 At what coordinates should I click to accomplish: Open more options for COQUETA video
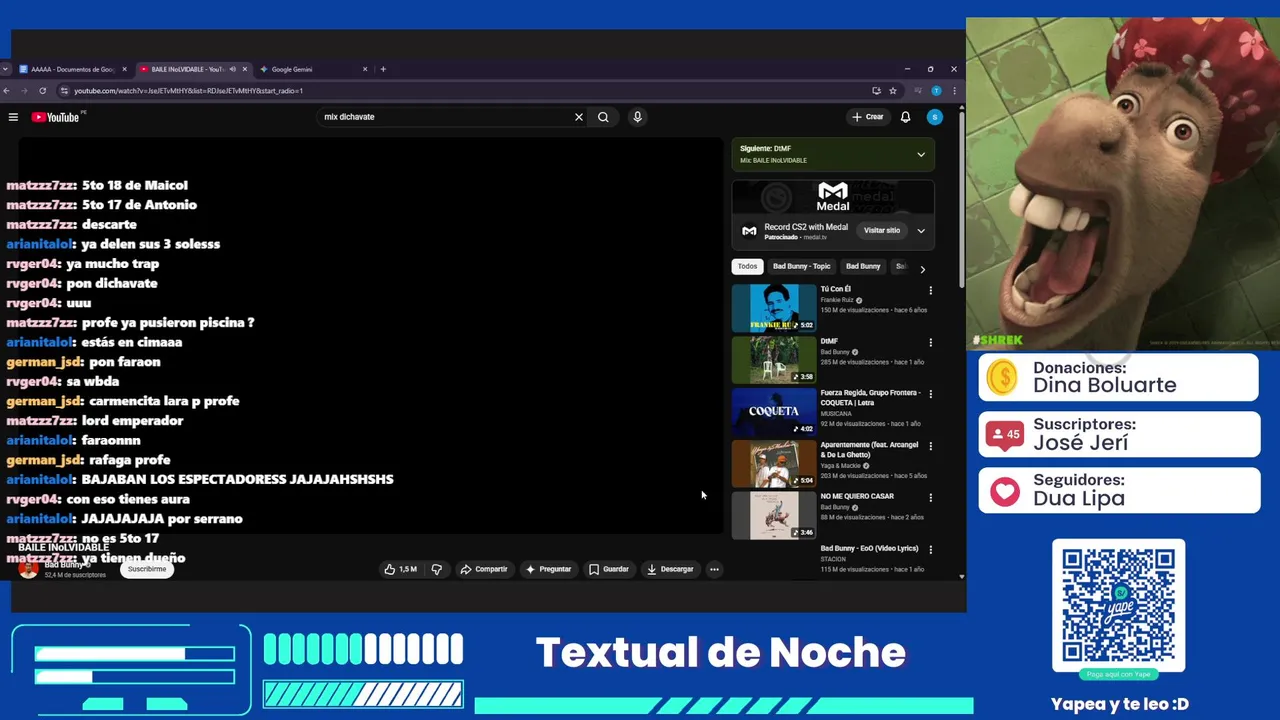click(930, 394)
